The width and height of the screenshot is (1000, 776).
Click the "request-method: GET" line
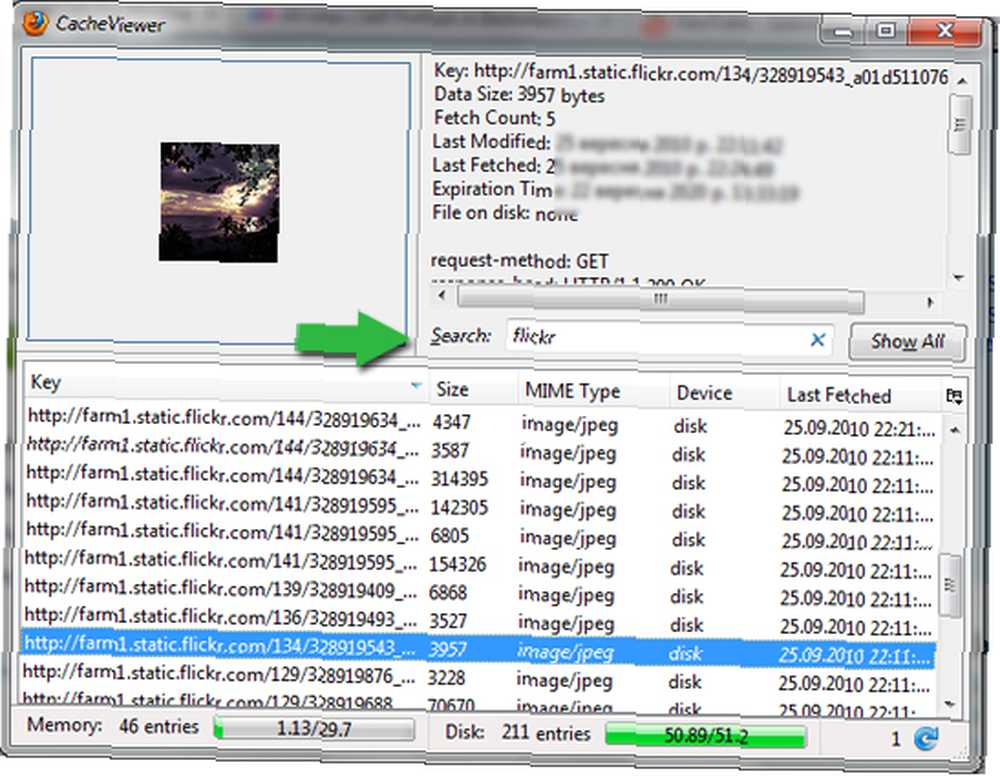(x=520, y=261)
